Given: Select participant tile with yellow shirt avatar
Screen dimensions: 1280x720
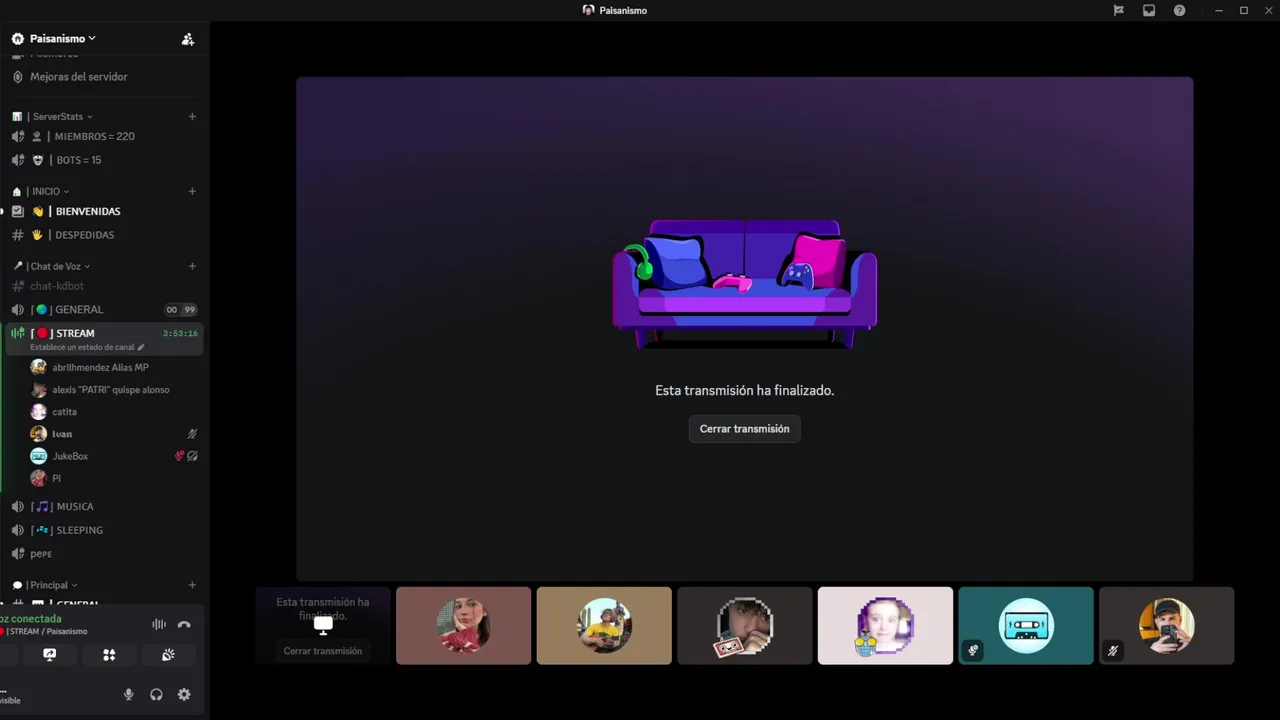Looking at the screenshot, I should click(604, 625).
